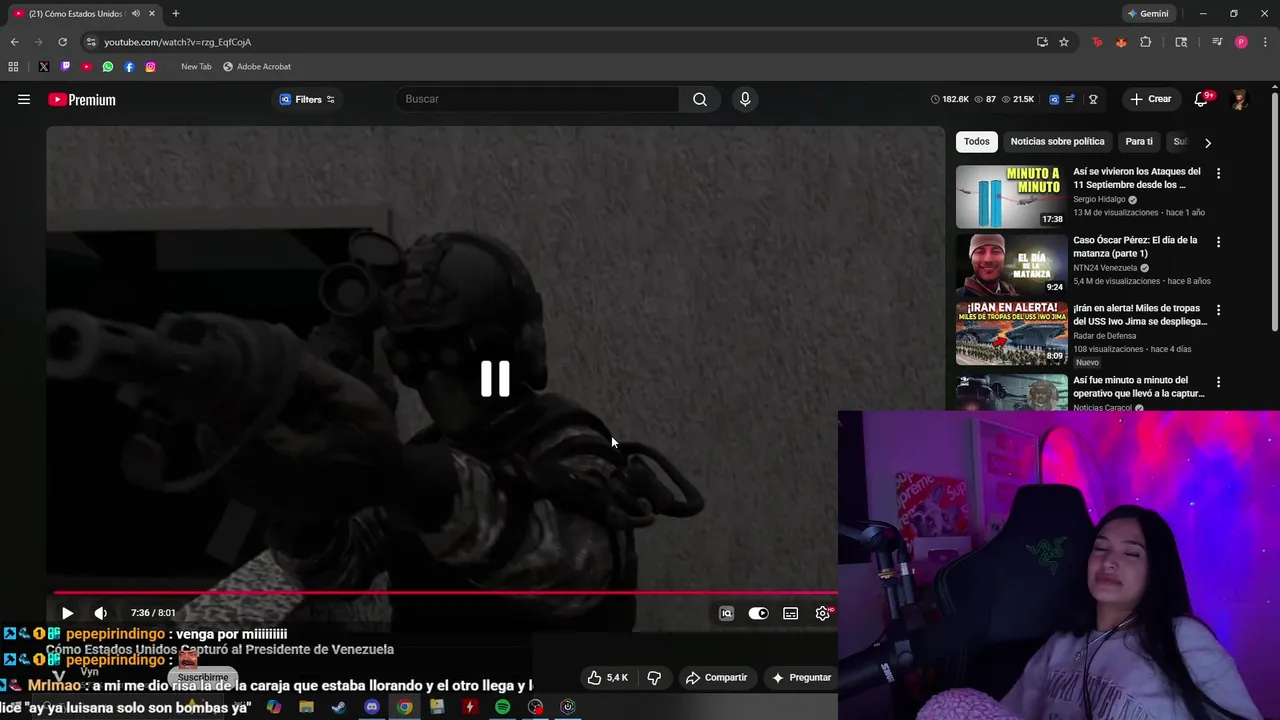Toggle subtitles with the captions icon
Viewport: 1280px width, 720px height.
pyautogui.click(x=791, y=613)
